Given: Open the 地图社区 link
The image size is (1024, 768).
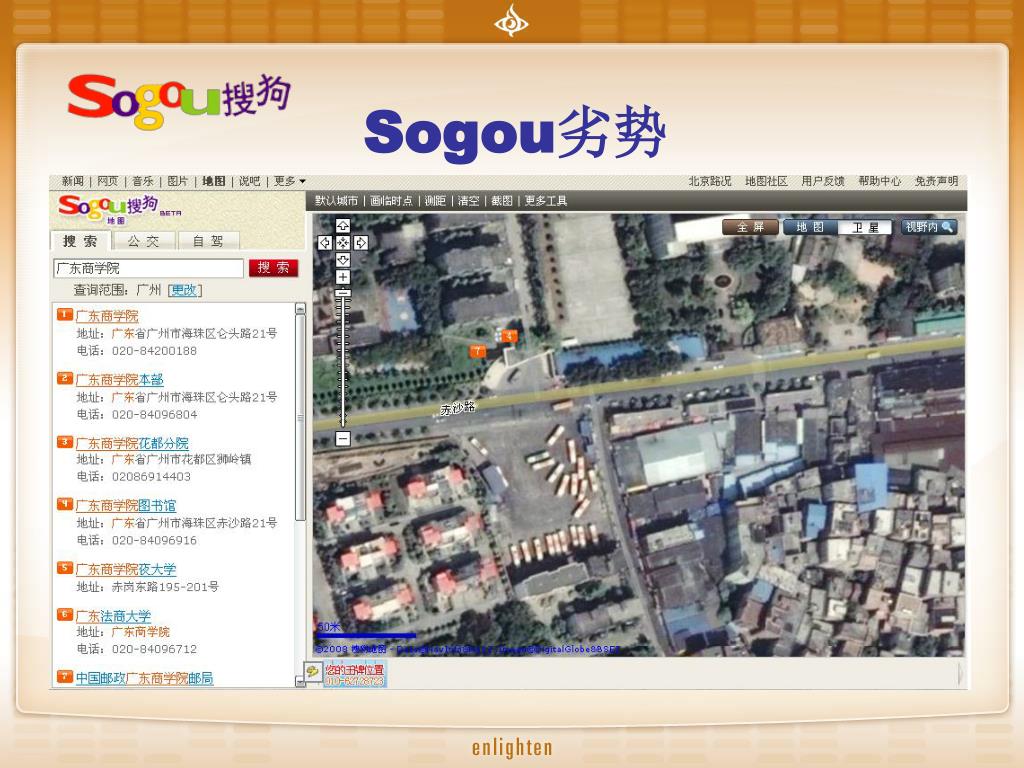Looking at the screenshot, I should pyautogui.click(x=766, y=181).
